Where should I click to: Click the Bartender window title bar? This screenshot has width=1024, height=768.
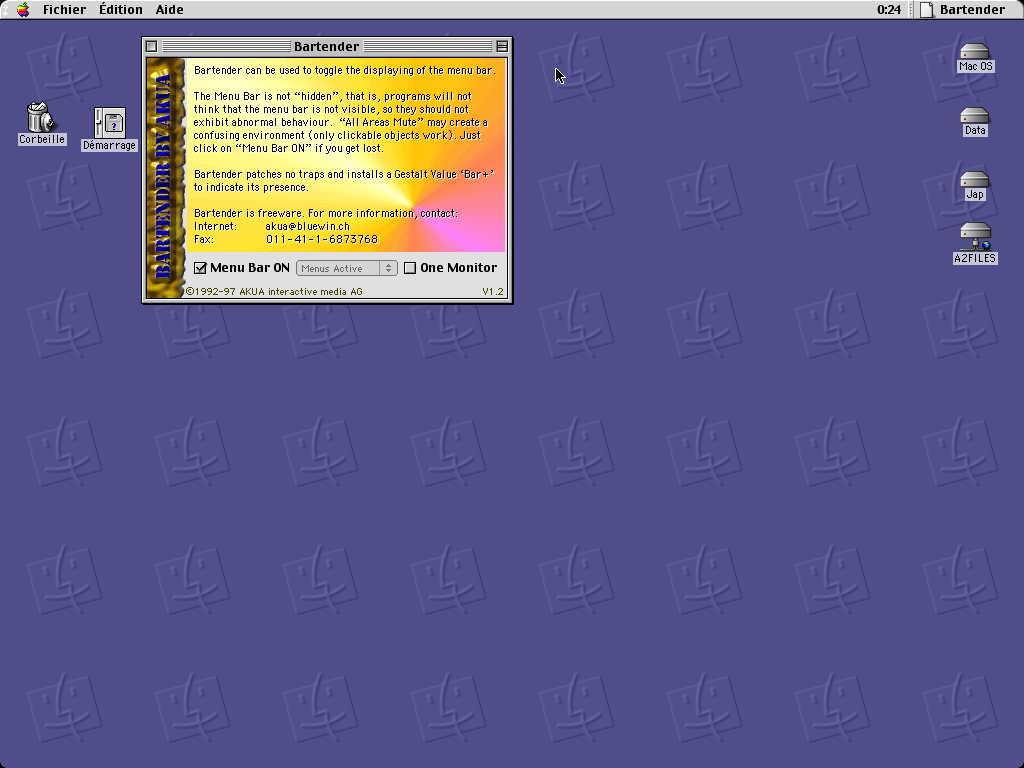click(x=327, y=46)
